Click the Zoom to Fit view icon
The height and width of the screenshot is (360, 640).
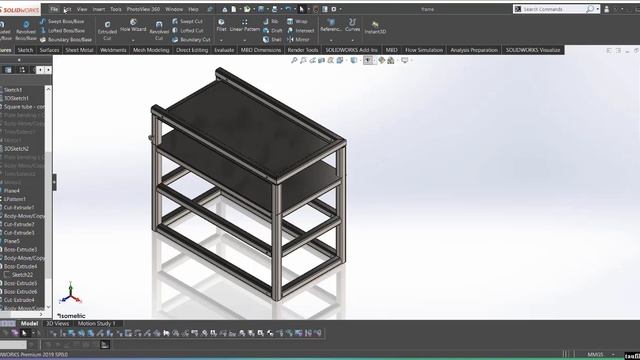[x=294, y=60]
